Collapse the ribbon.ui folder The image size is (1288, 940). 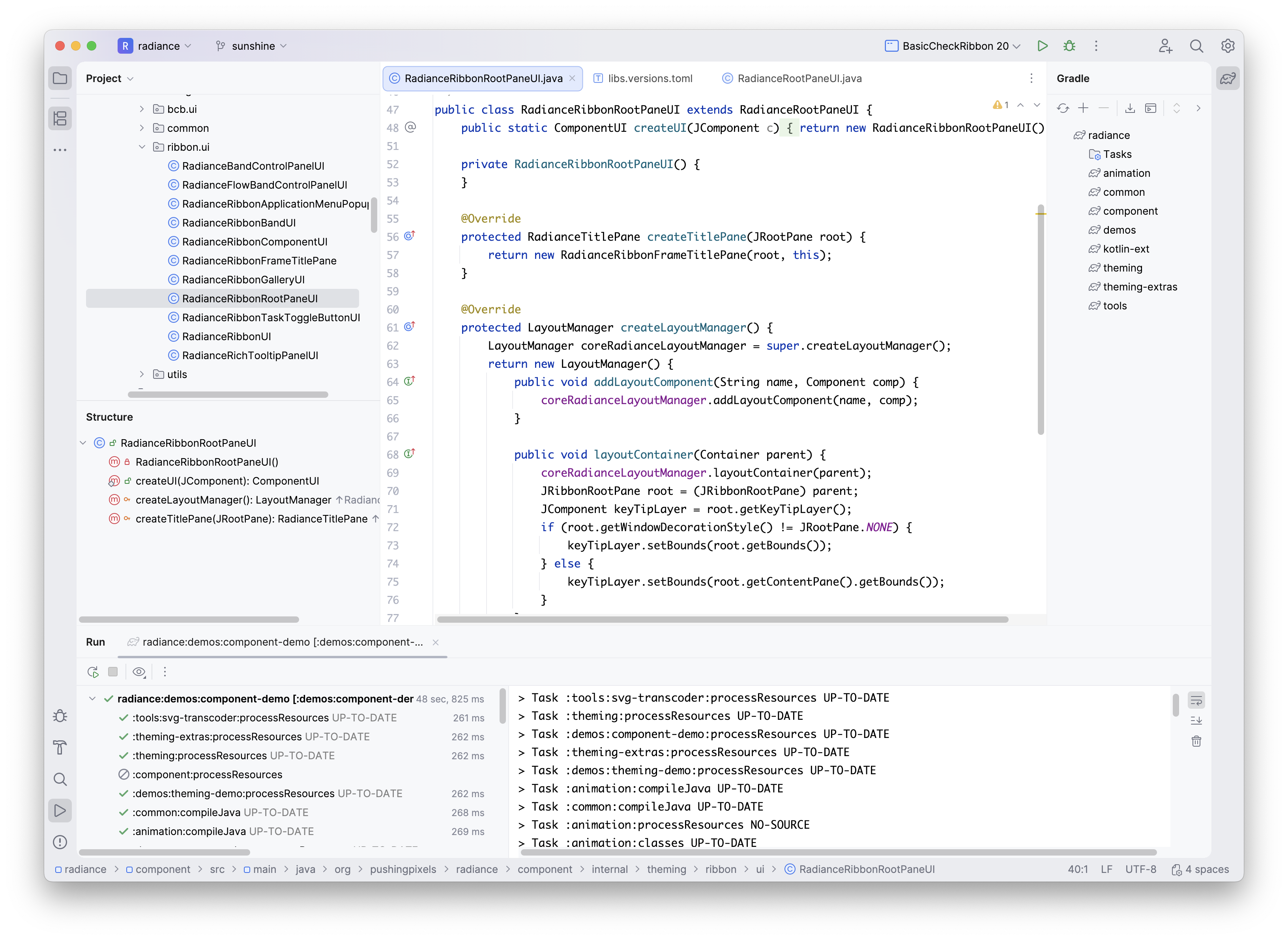pos(142,147)
